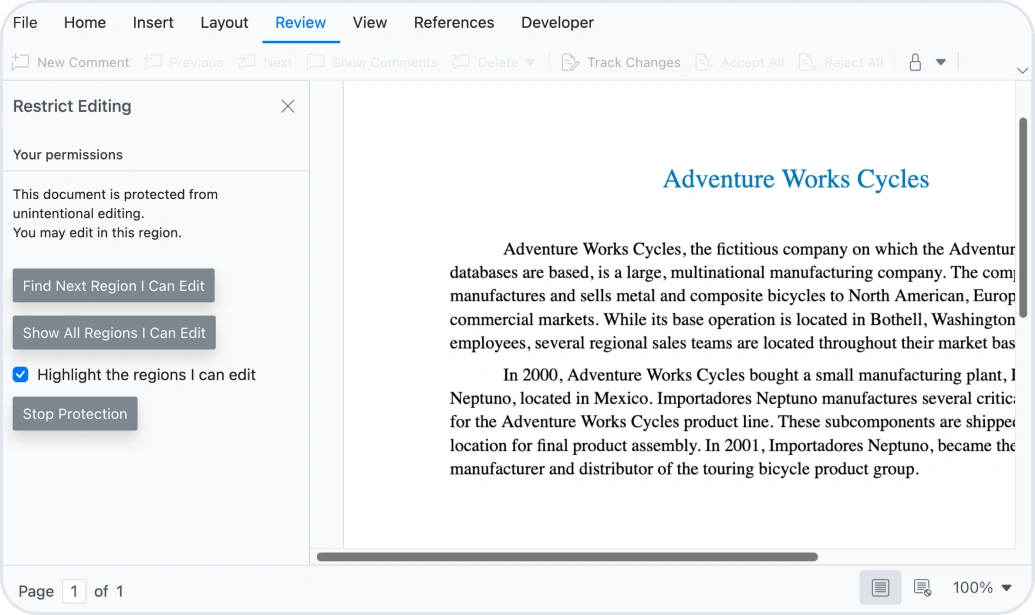The width and height of the screenshot is (1035, 615).
Task: Open the Layout tab
Action: point(224,22)
